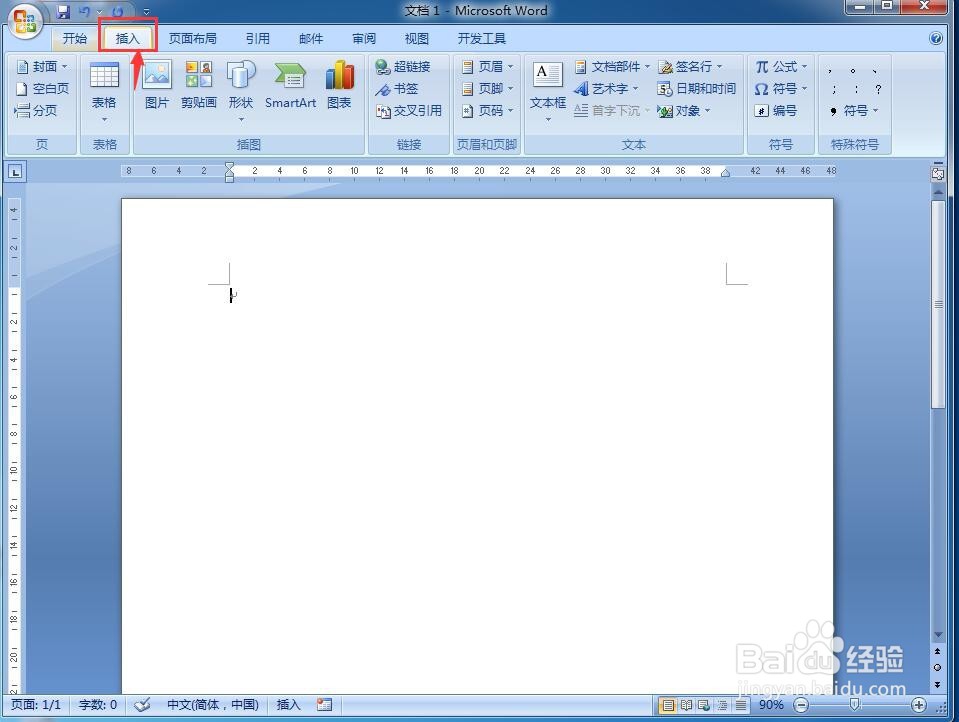Insert a 公式 equation
This screenshot has width=959, height=722.
781,66
